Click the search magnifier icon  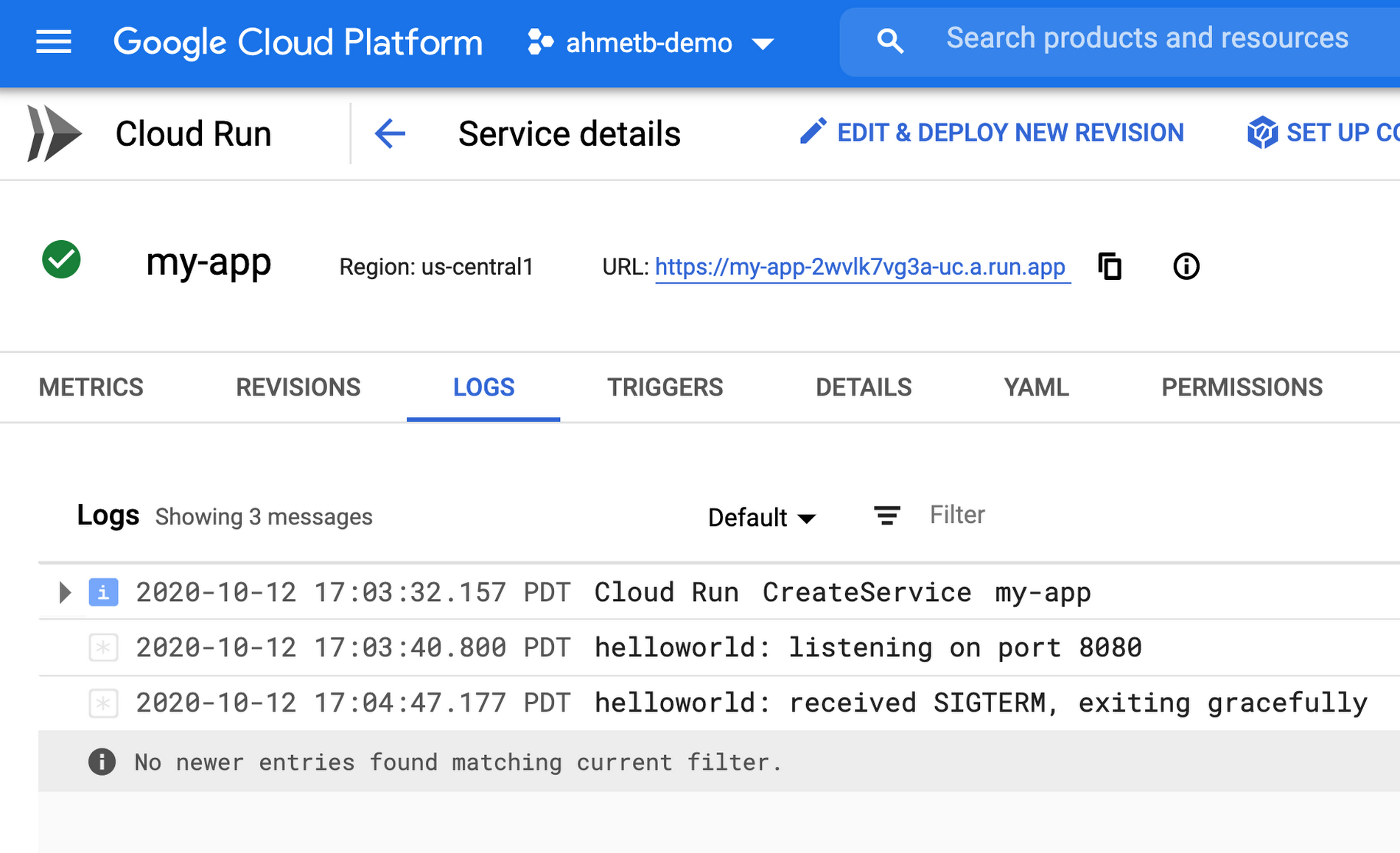coord(890,41)
